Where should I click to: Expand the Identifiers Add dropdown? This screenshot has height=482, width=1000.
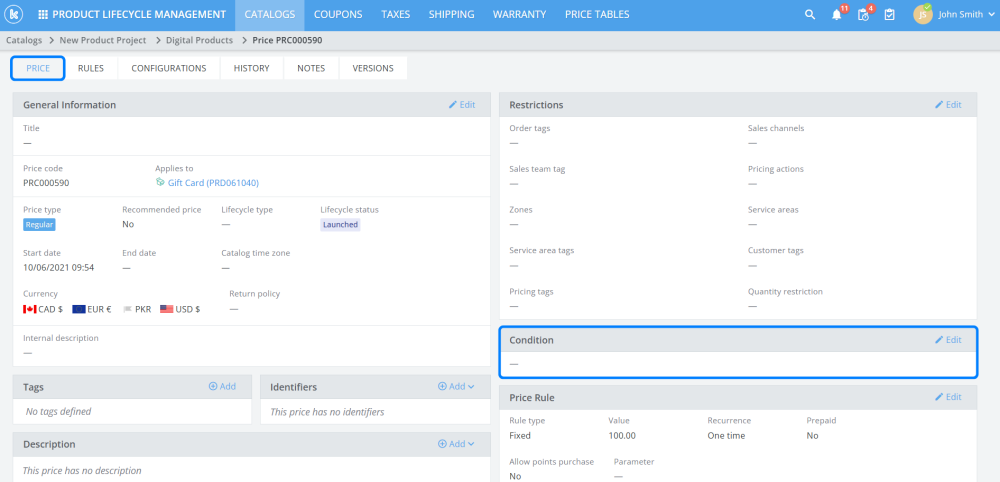(456, 386)
